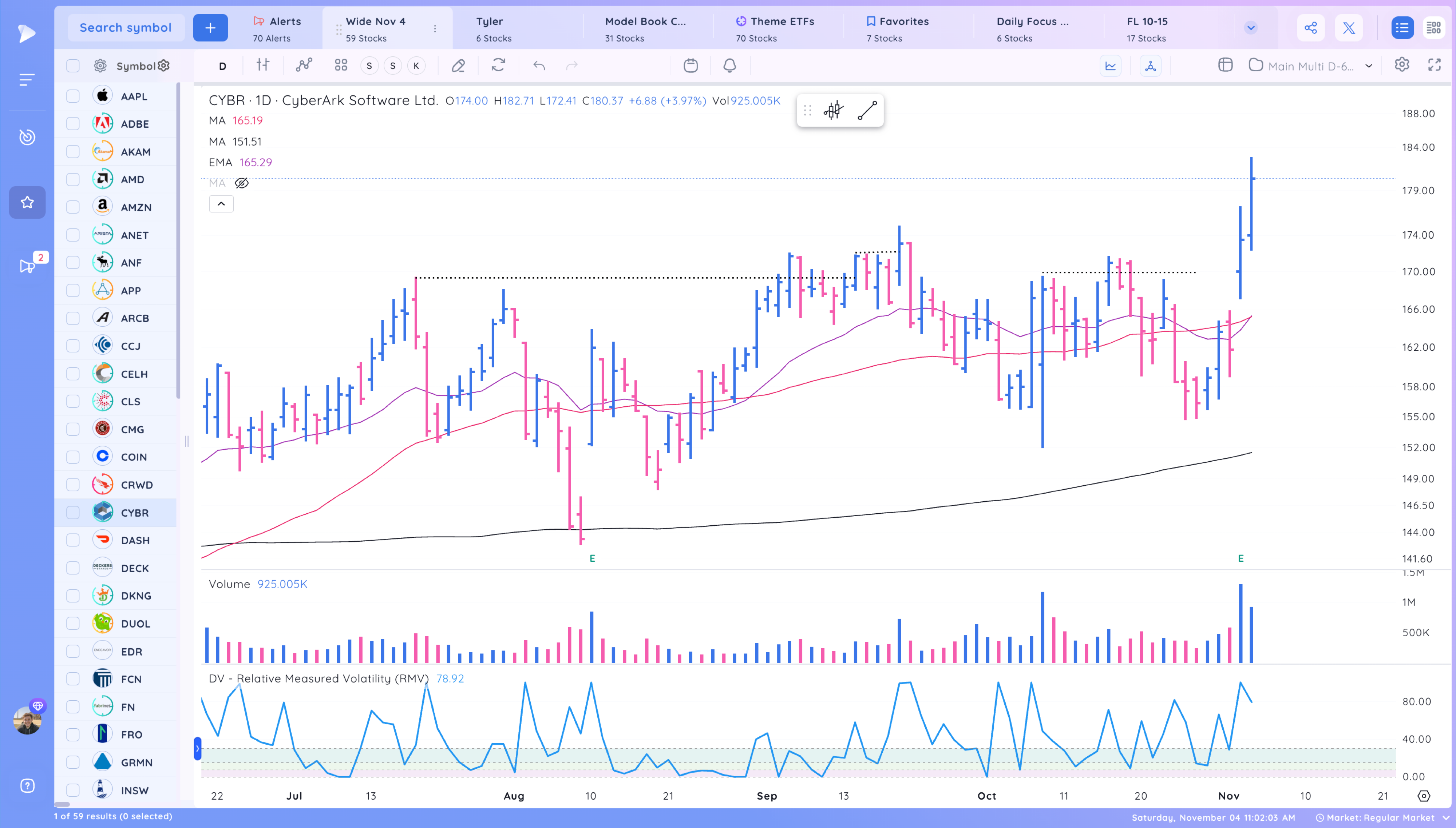Collapse the indicator legend chevron
The image size is (1456, 828).
221,204
